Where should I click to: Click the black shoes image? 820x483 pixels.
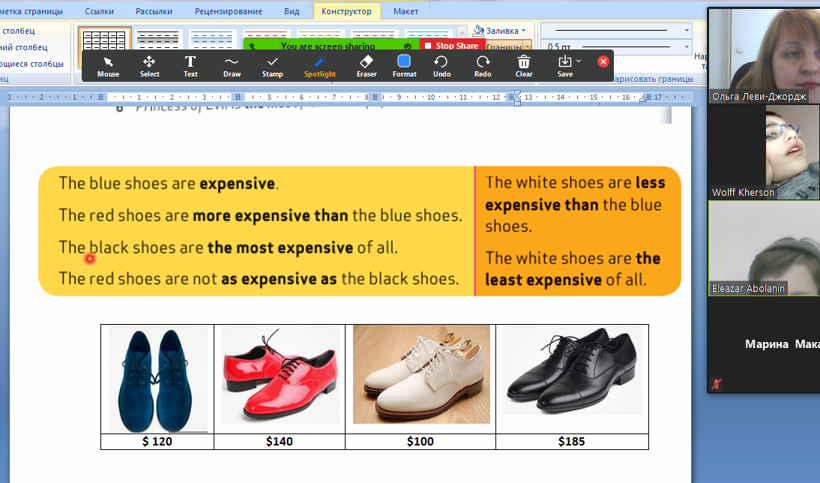[572, 375]
